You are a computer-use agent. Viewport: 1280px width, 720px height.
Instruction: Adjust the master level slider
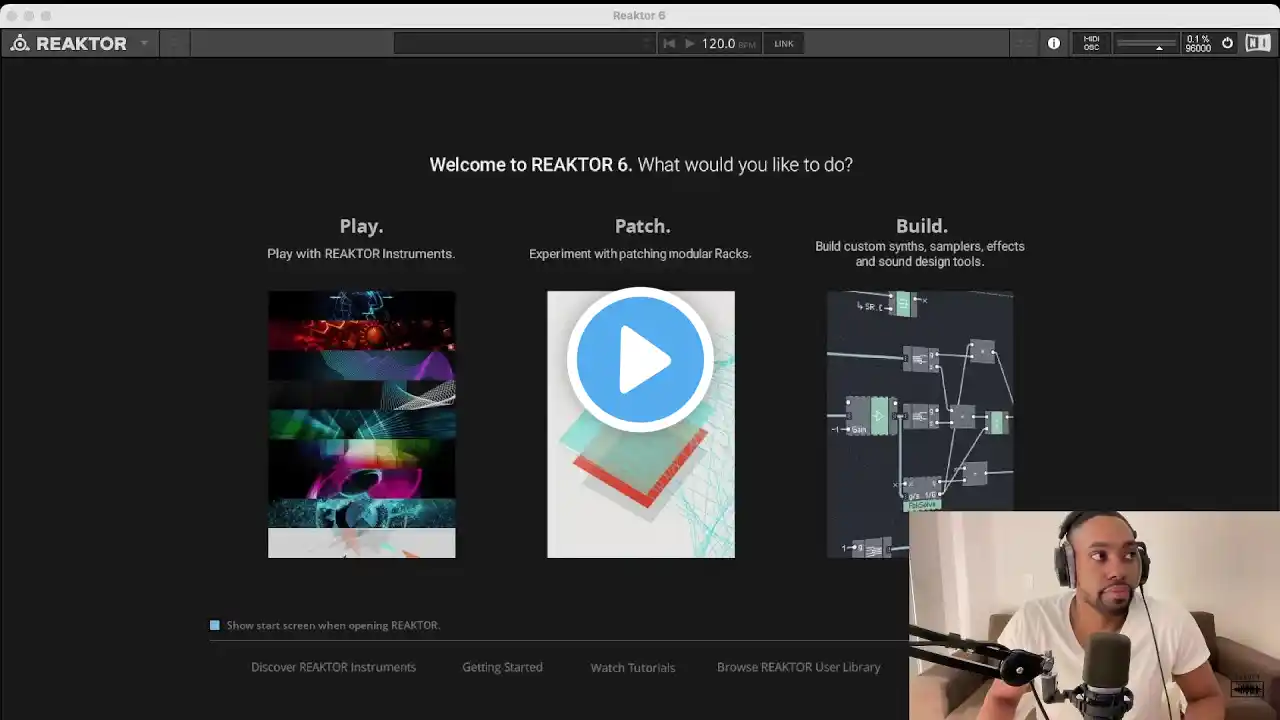pyautogui.click(x=1146, y=43)
